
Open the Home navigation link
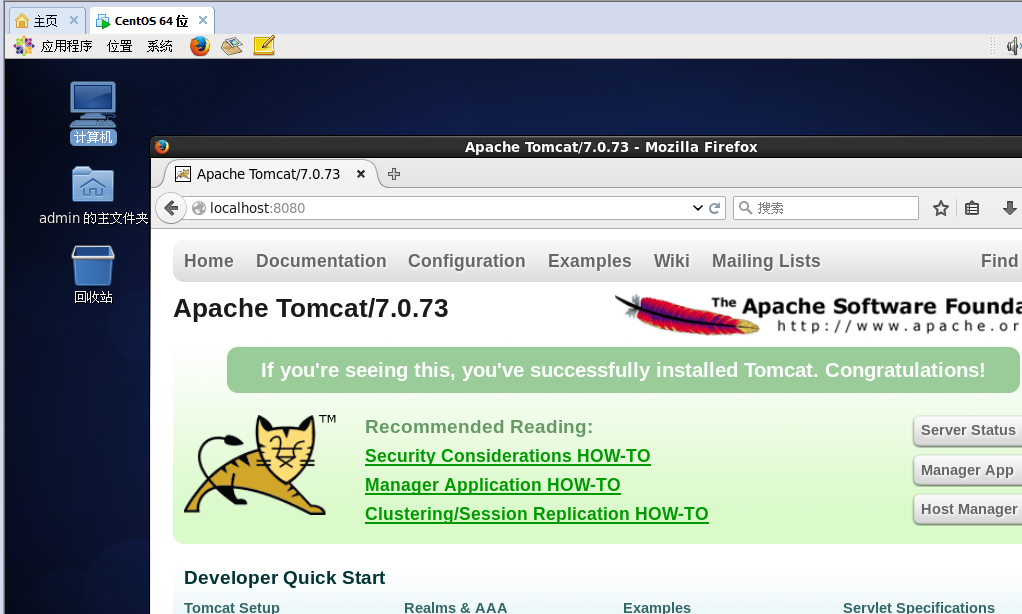point(209,261)
